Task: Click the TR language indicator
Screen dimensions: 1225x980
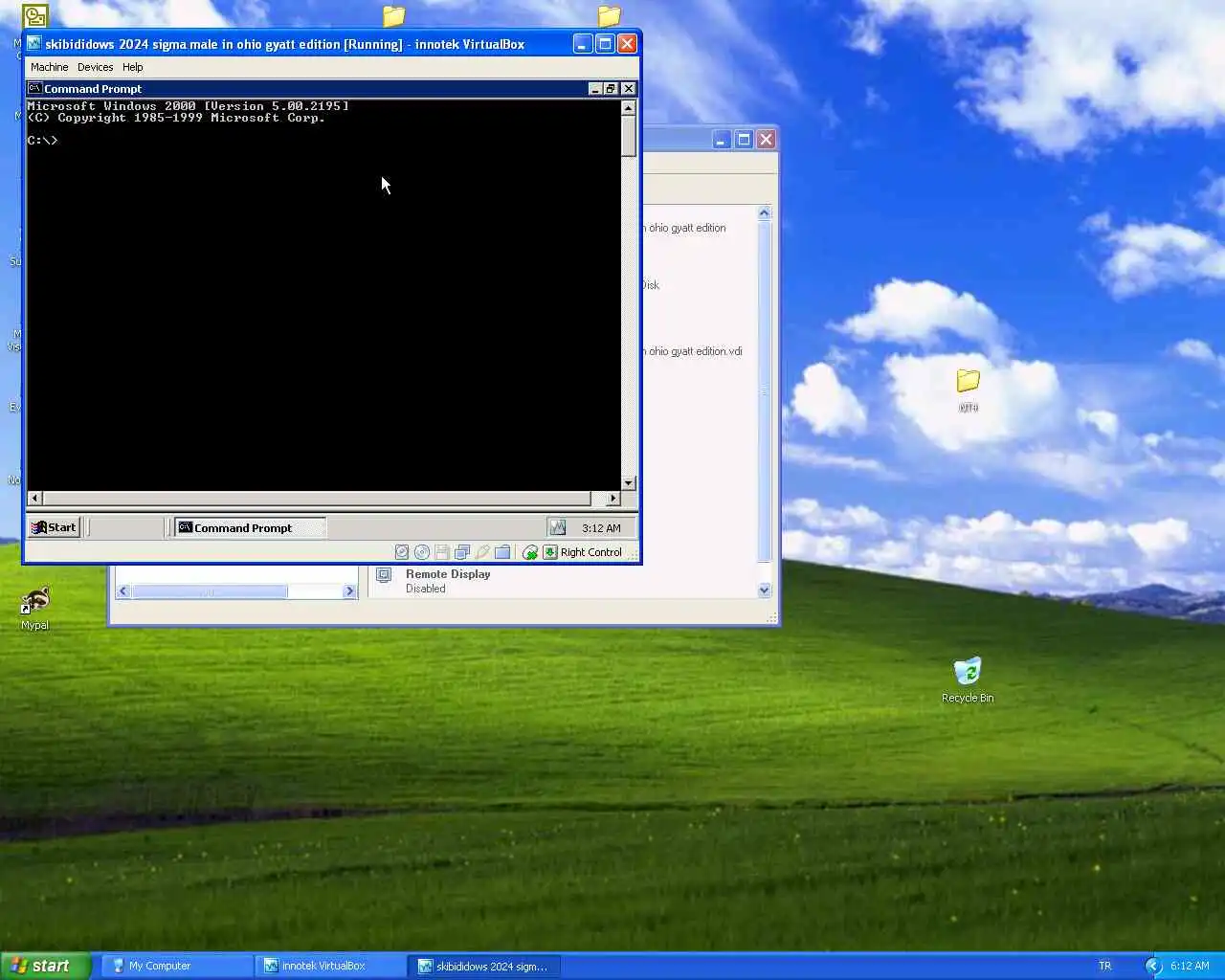Action: [x=1105, y=967]
